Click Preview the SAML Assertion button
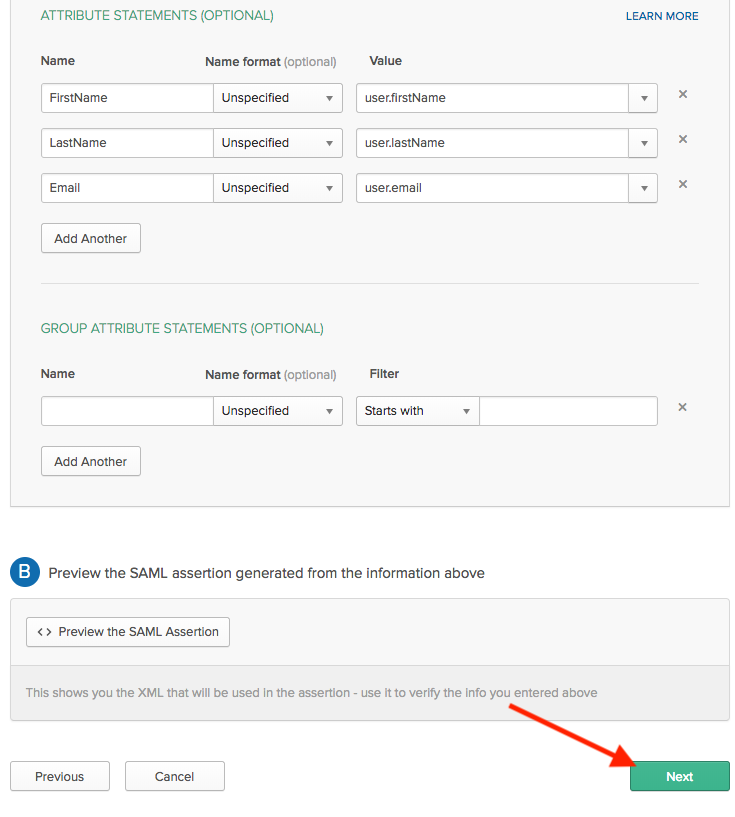This screenshot has height=817, width=735. pos(128,632)
